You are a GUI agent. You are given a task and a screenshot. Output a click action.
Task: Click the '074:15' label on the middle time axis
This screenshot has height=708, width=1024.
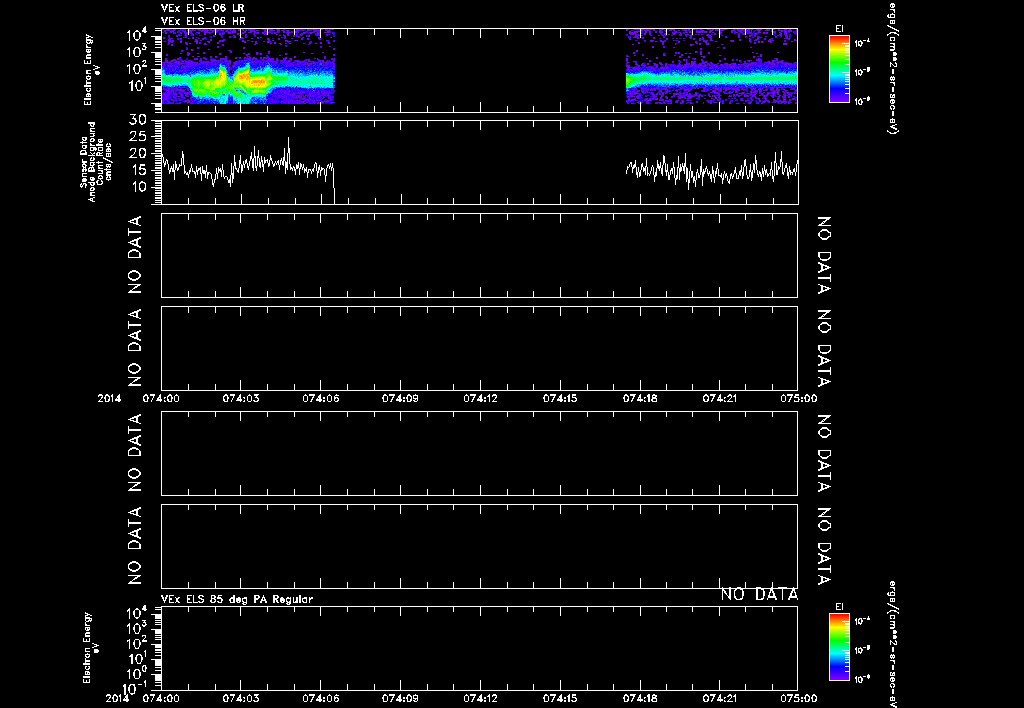pos(560,398)
